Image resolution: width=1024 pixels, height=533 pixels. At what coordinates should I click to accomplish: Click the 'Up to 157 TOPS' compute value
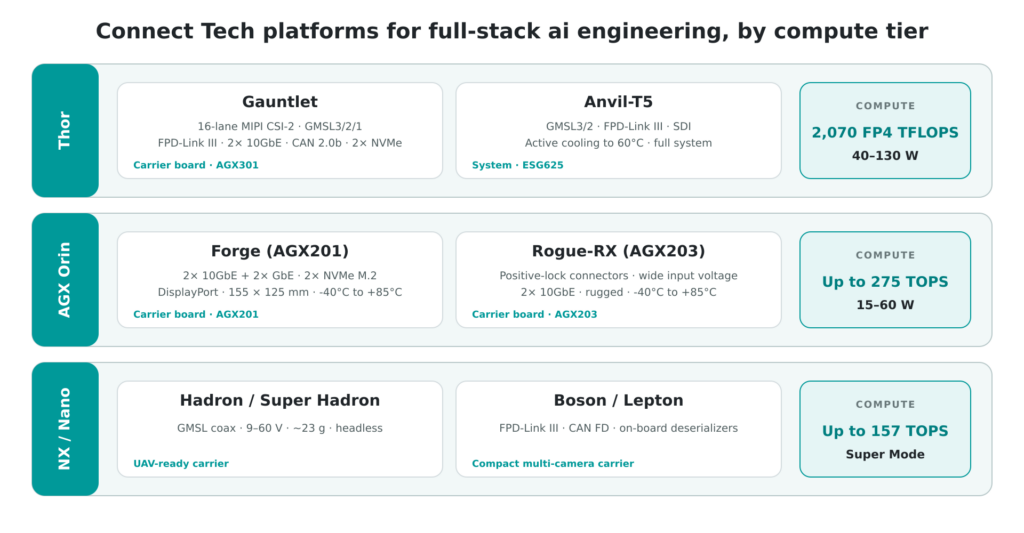click(885, 431)
